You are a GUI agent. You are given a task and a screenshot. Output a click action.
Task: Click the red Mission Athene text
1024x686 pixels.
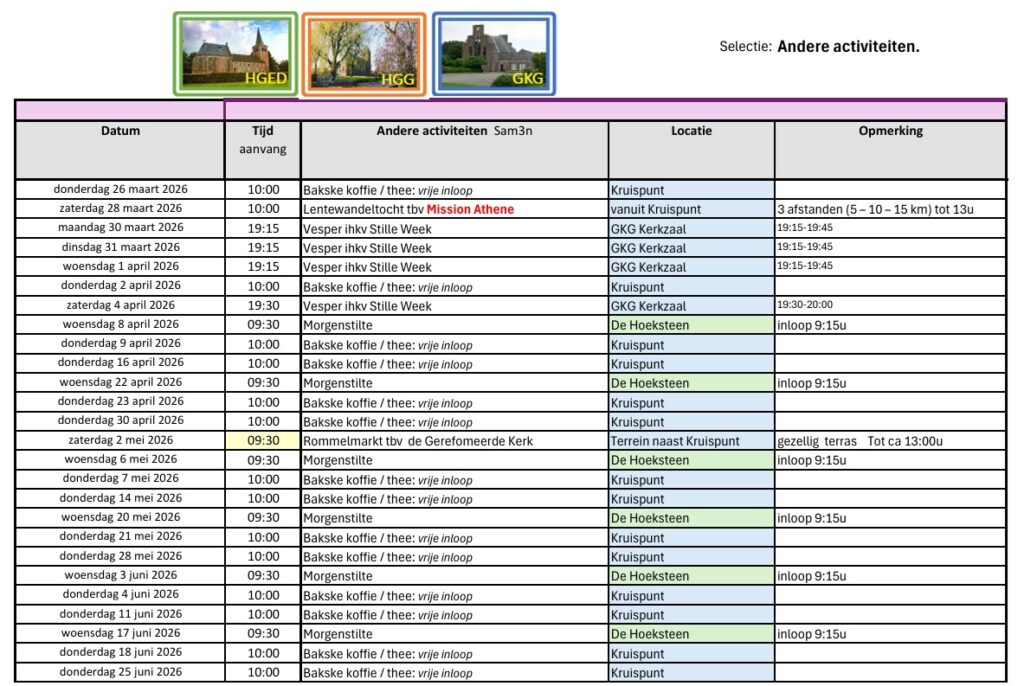(470, 209)
